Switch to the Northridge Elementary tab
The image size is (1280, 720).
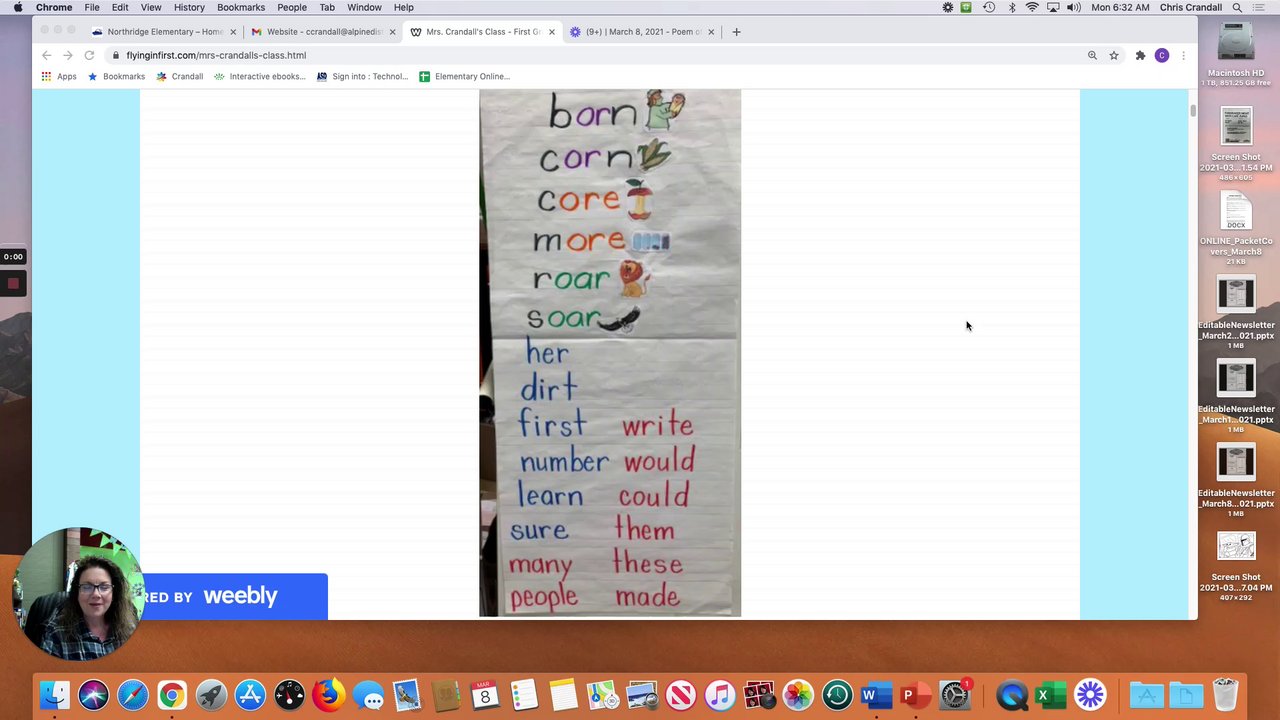point(163,32)
